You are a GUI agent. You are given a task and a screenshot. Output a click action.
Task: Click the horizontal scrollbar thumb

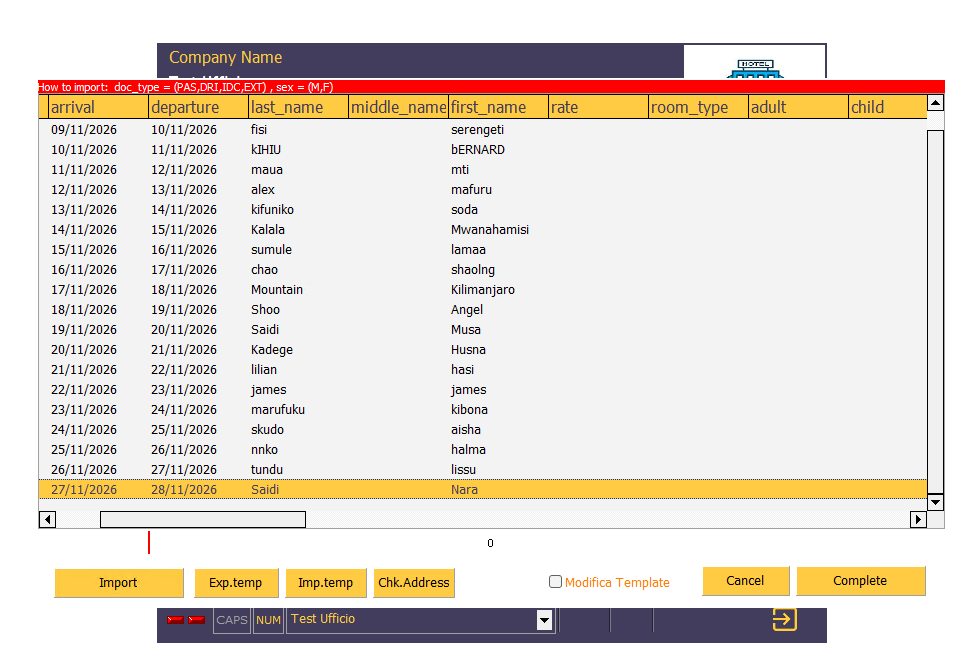202,519
